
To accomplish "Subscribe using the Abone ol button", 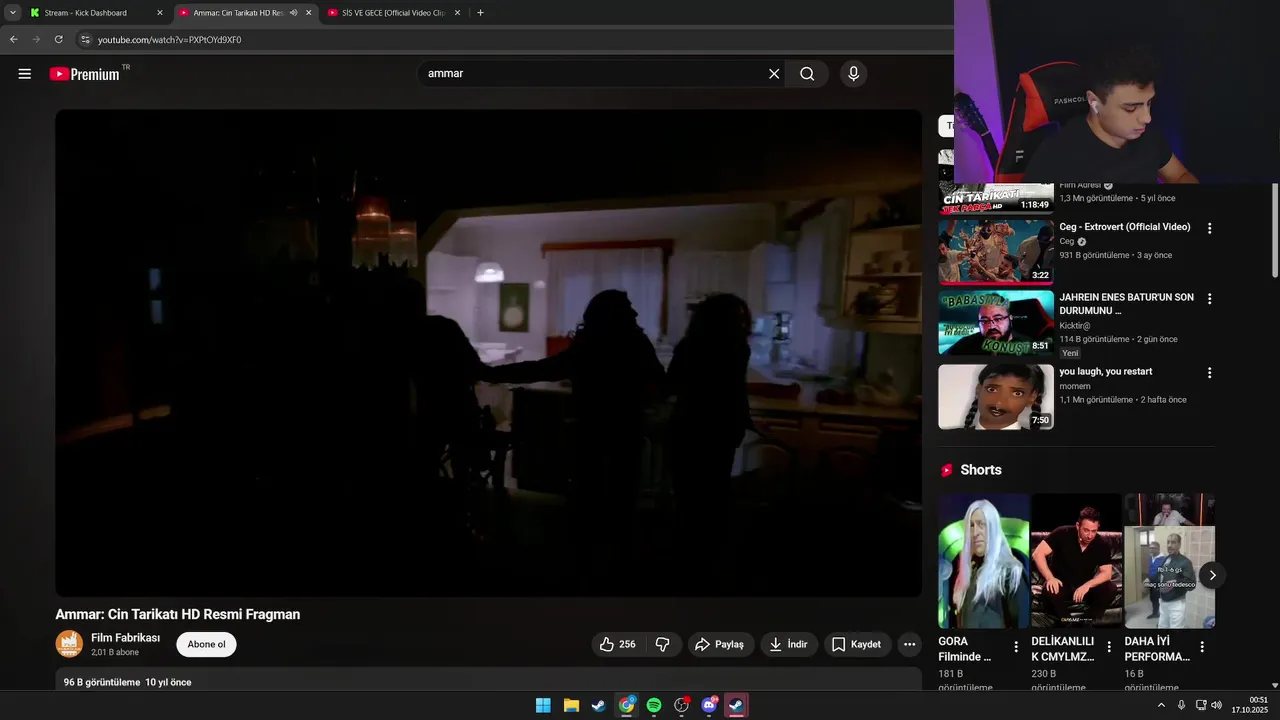I will coord(207,645).
